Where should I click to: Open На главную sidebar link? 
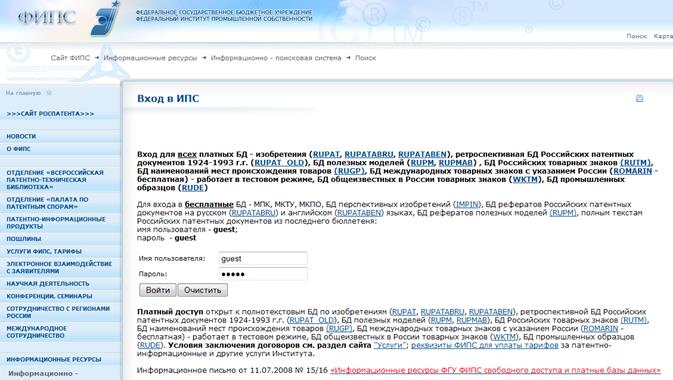tap(24, 93)
